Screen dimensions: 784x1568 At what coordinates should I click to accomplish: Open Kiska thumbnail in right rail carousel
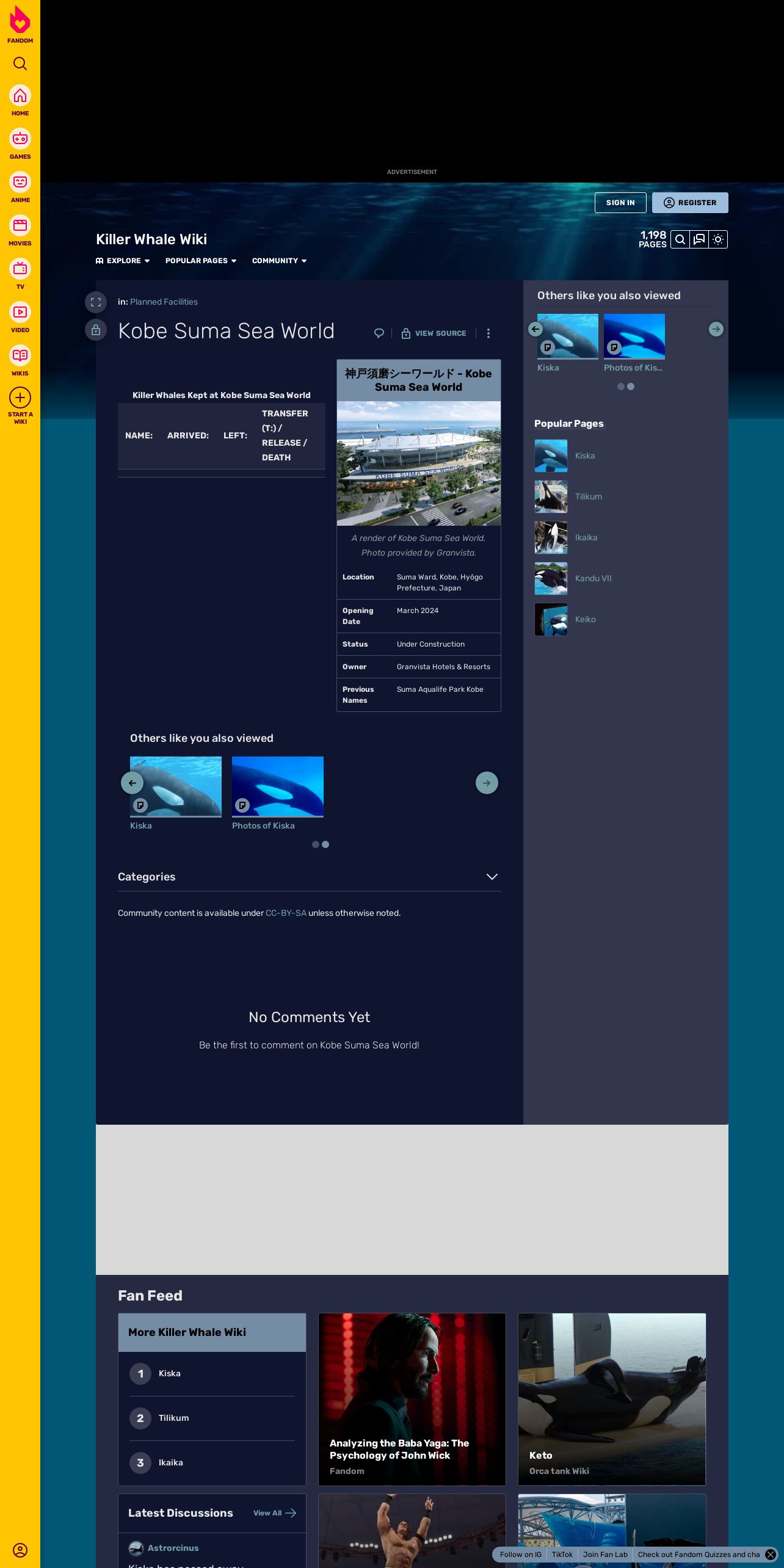568,336
